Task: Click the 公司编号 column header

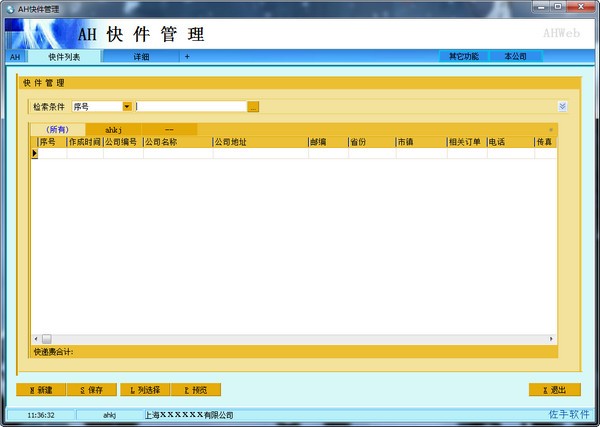Action: click(123, 142)
